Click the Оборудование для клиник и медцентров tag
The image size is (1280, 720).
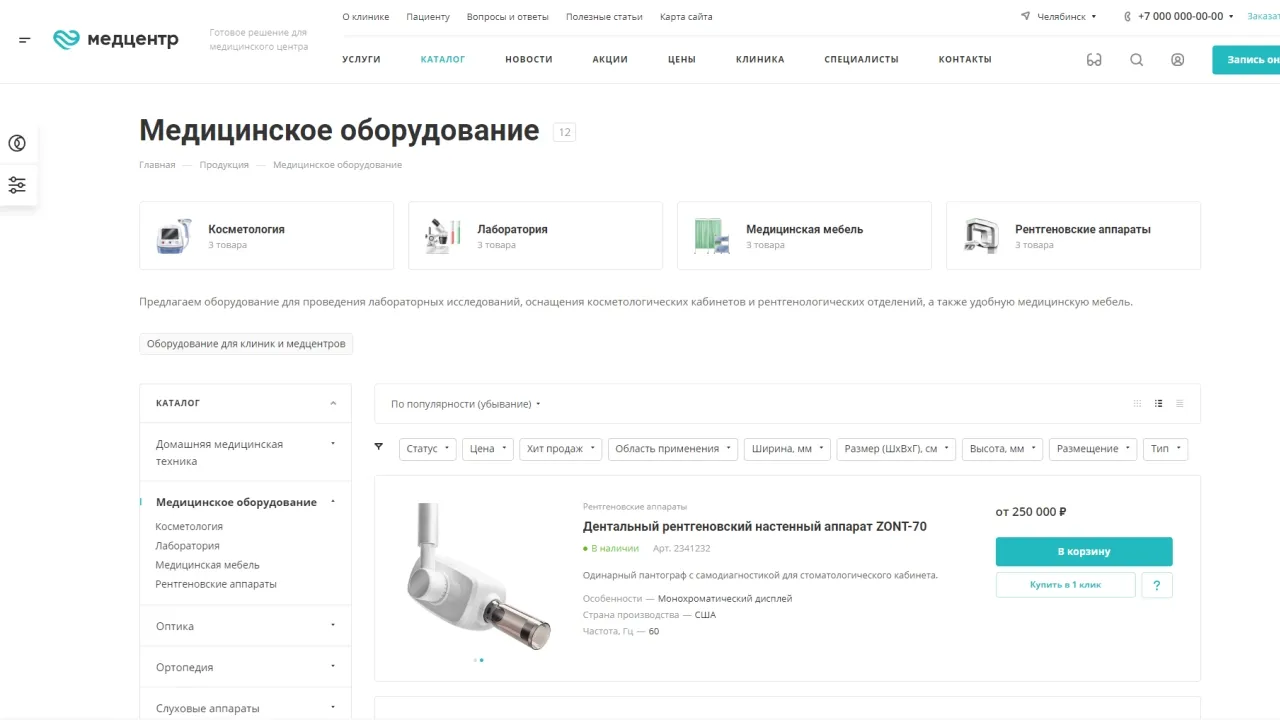(x=246, y=344)
